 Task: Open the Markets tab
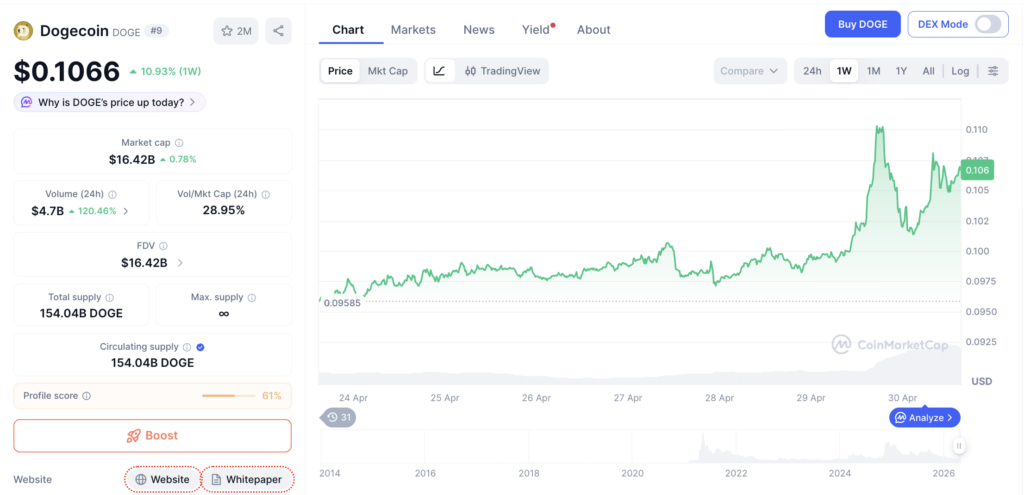point(413,30)
